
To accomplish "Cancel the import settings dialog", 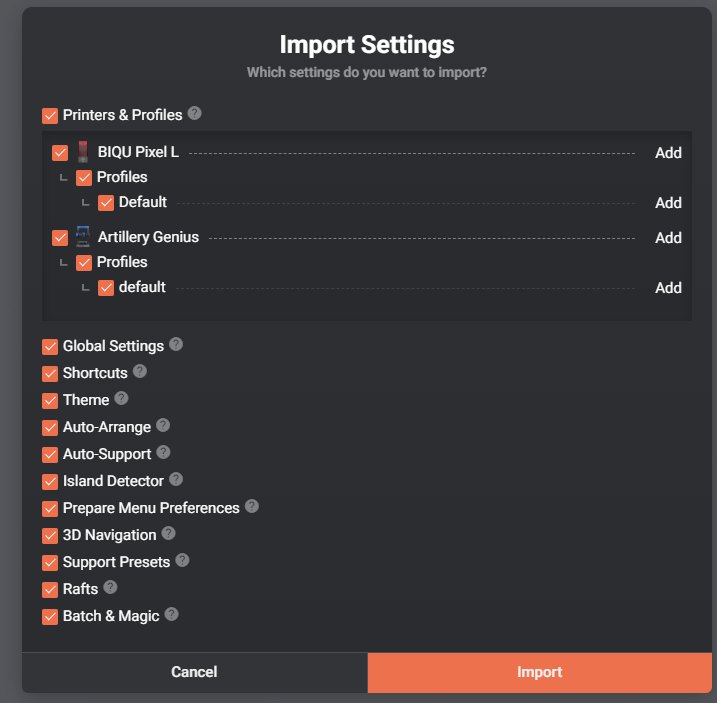I will pyautogui.click(x=194, y=672).
